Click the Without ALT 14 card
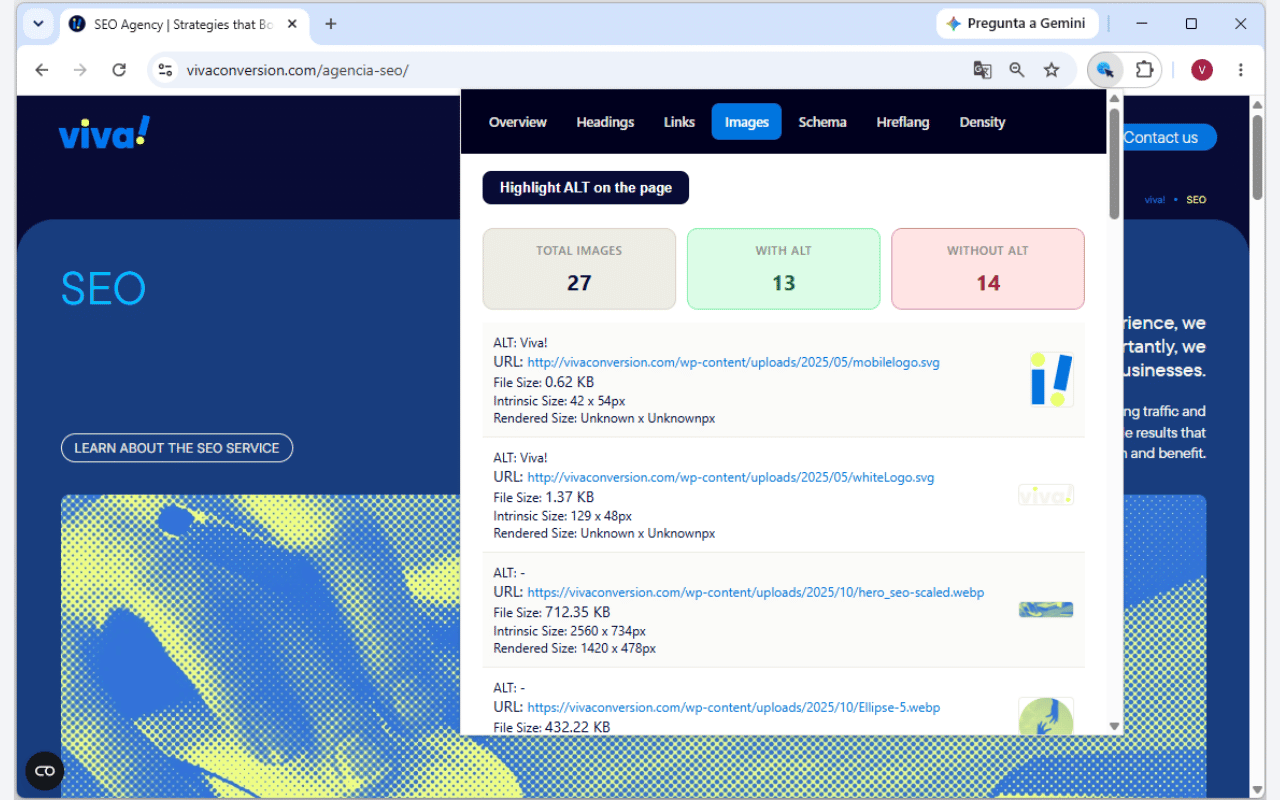 click(988, 269)
